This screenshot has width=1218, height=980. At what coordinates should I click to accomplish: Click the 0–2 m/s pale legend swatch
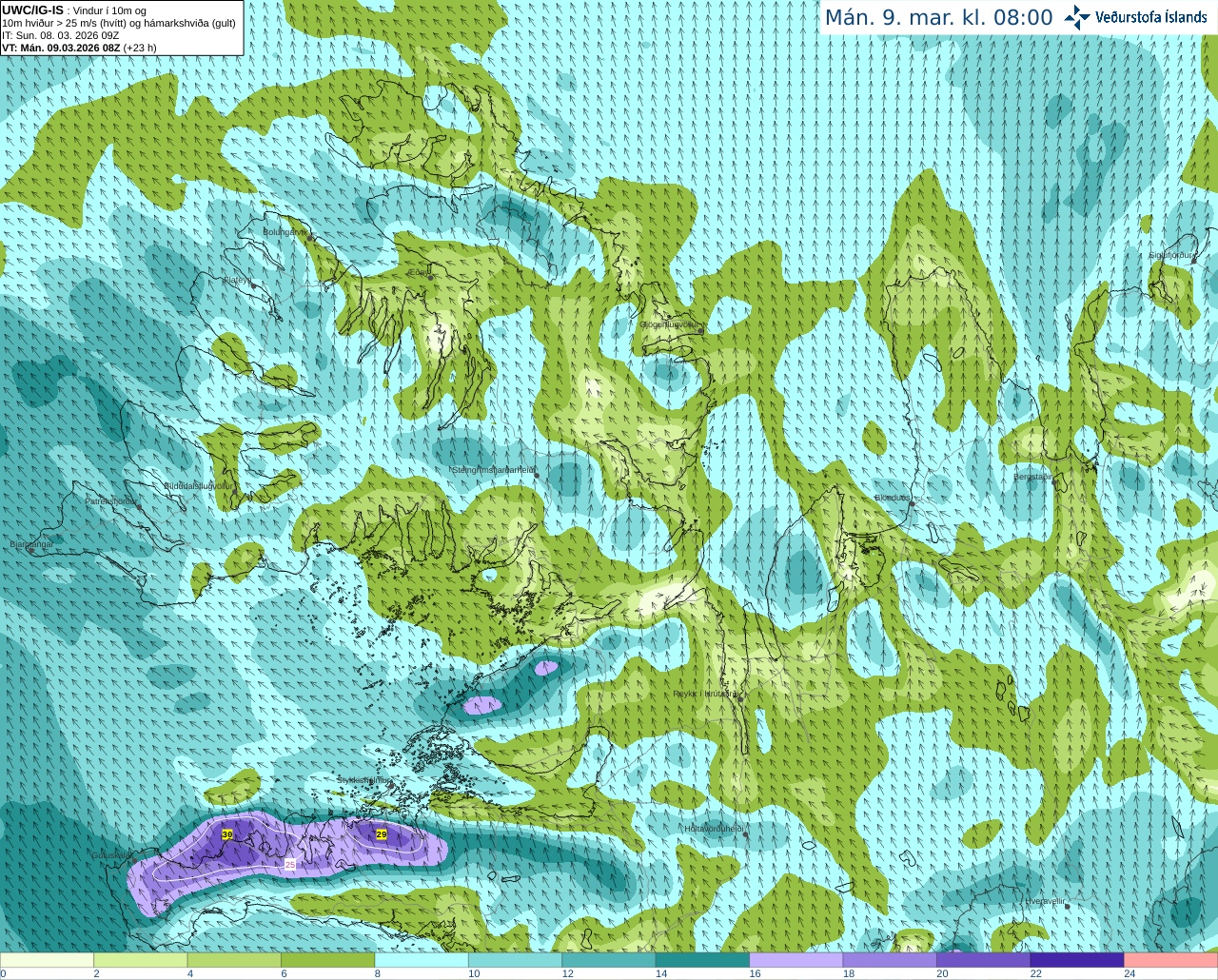47,960
